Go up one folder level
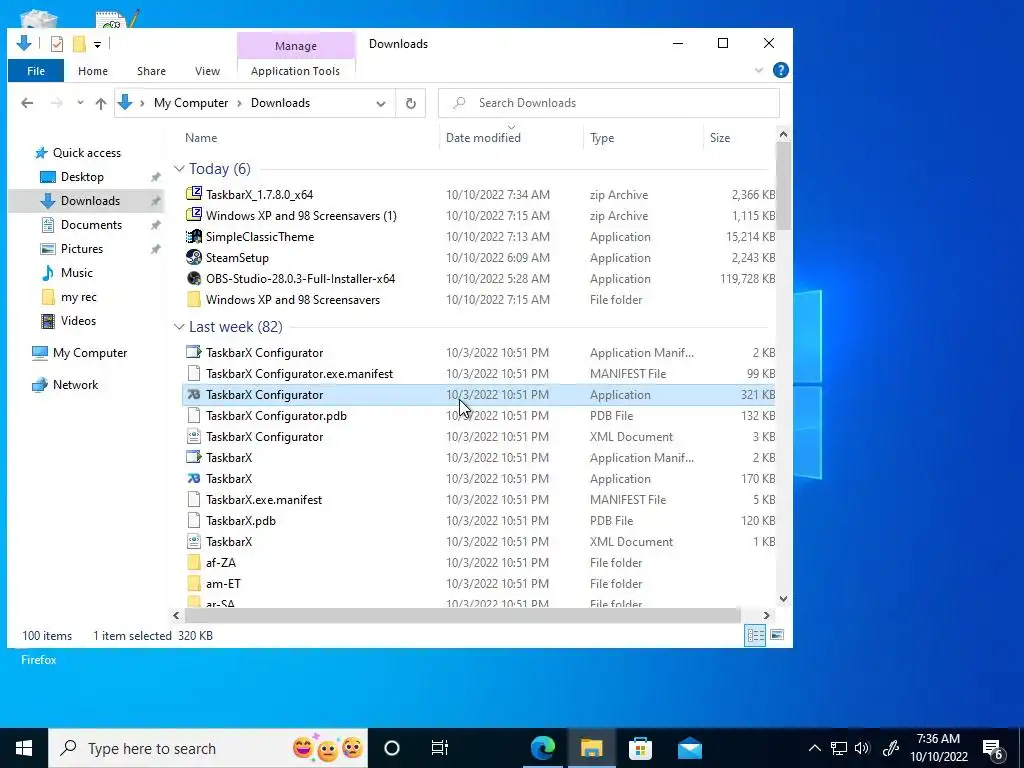The height and width of the screenshot is (768, 1024). (101, 103)
